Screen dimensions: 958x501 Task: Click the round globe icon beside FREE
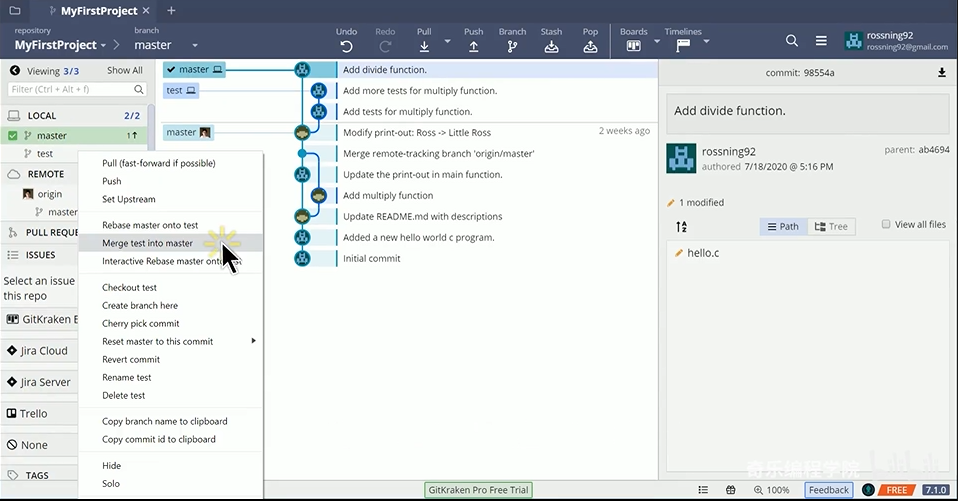coord(868,490)
